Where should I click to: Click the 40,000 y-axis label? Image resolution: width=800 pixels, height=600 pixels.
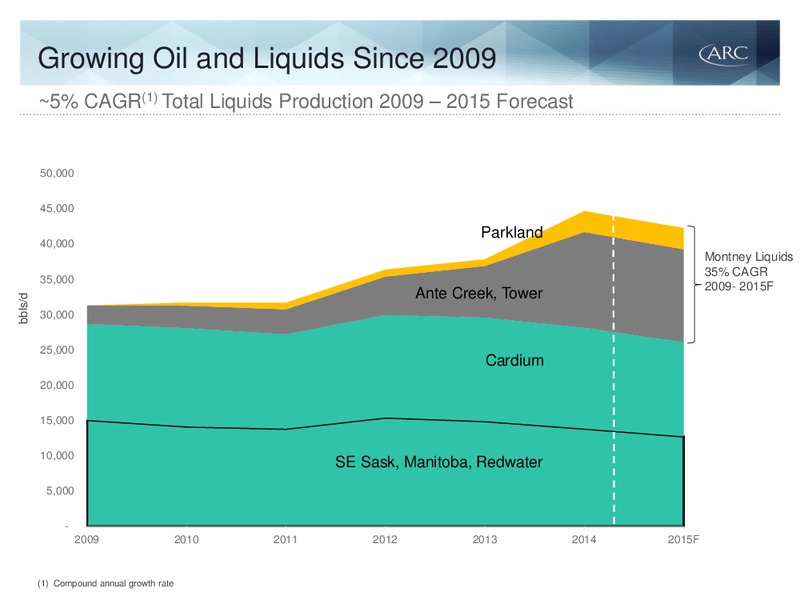[x=57, y=244]
